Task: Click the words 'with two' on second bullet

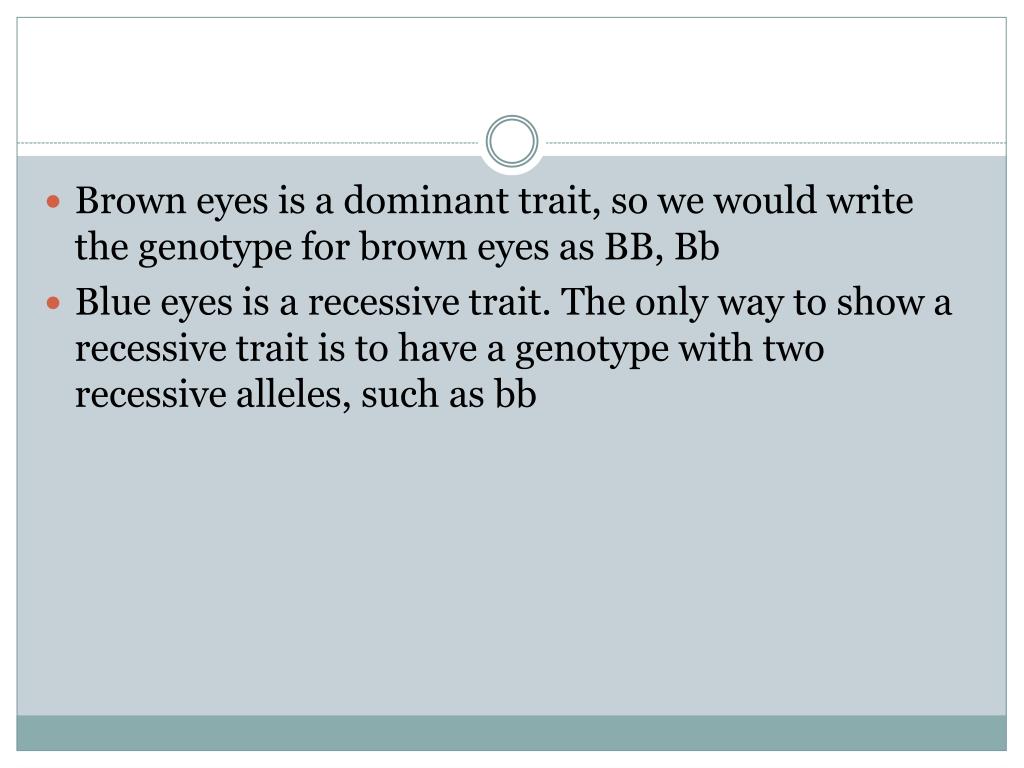Action: (x=751, y=348)
